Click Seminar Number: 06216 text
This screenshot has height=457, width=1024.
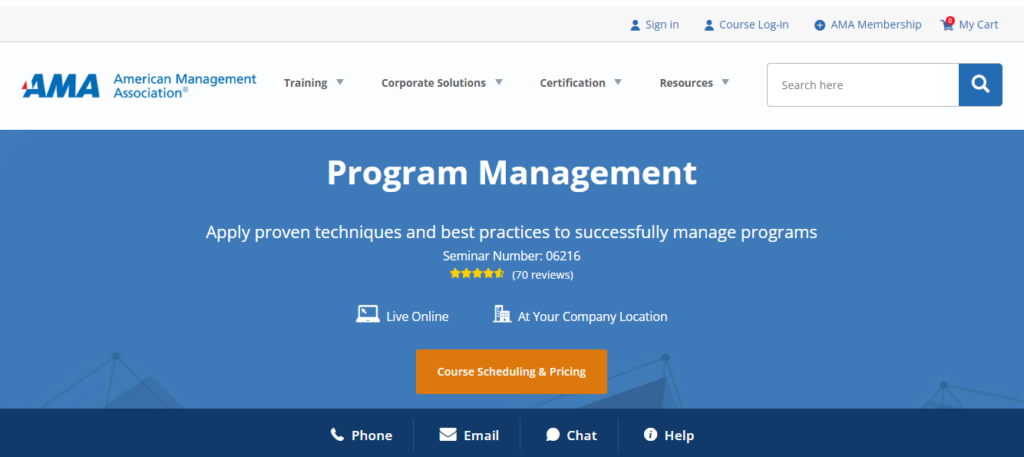tap(511, 256)
